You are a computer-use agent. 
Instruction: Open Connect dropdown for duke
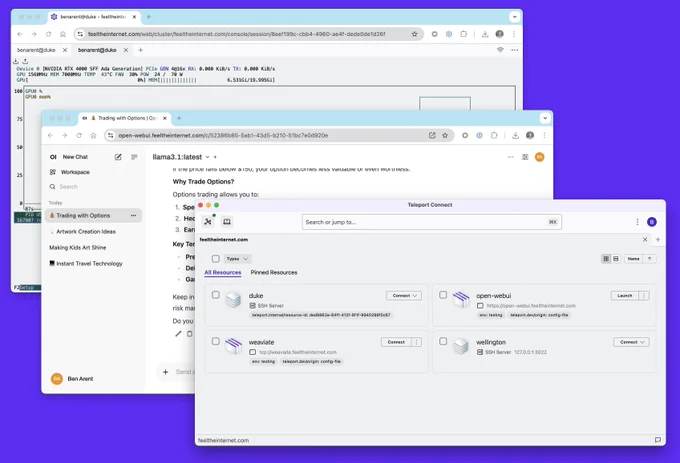point(404,296)
